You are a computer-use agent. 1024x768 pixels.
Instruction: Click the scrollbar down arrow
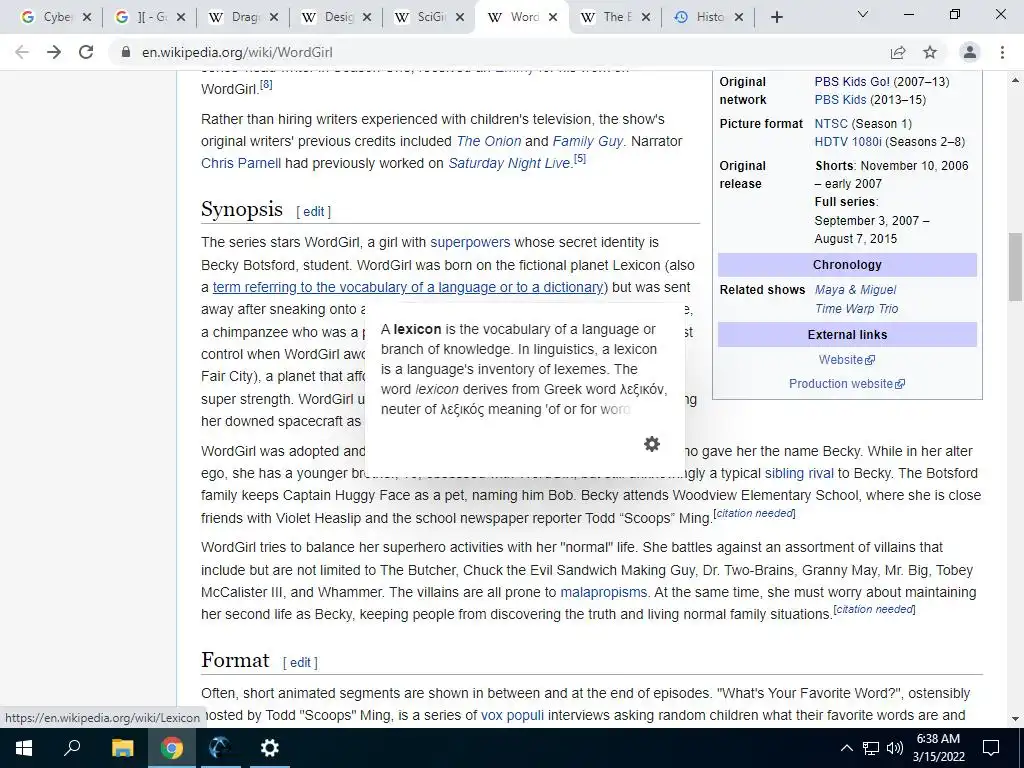tap(1015, 719)
